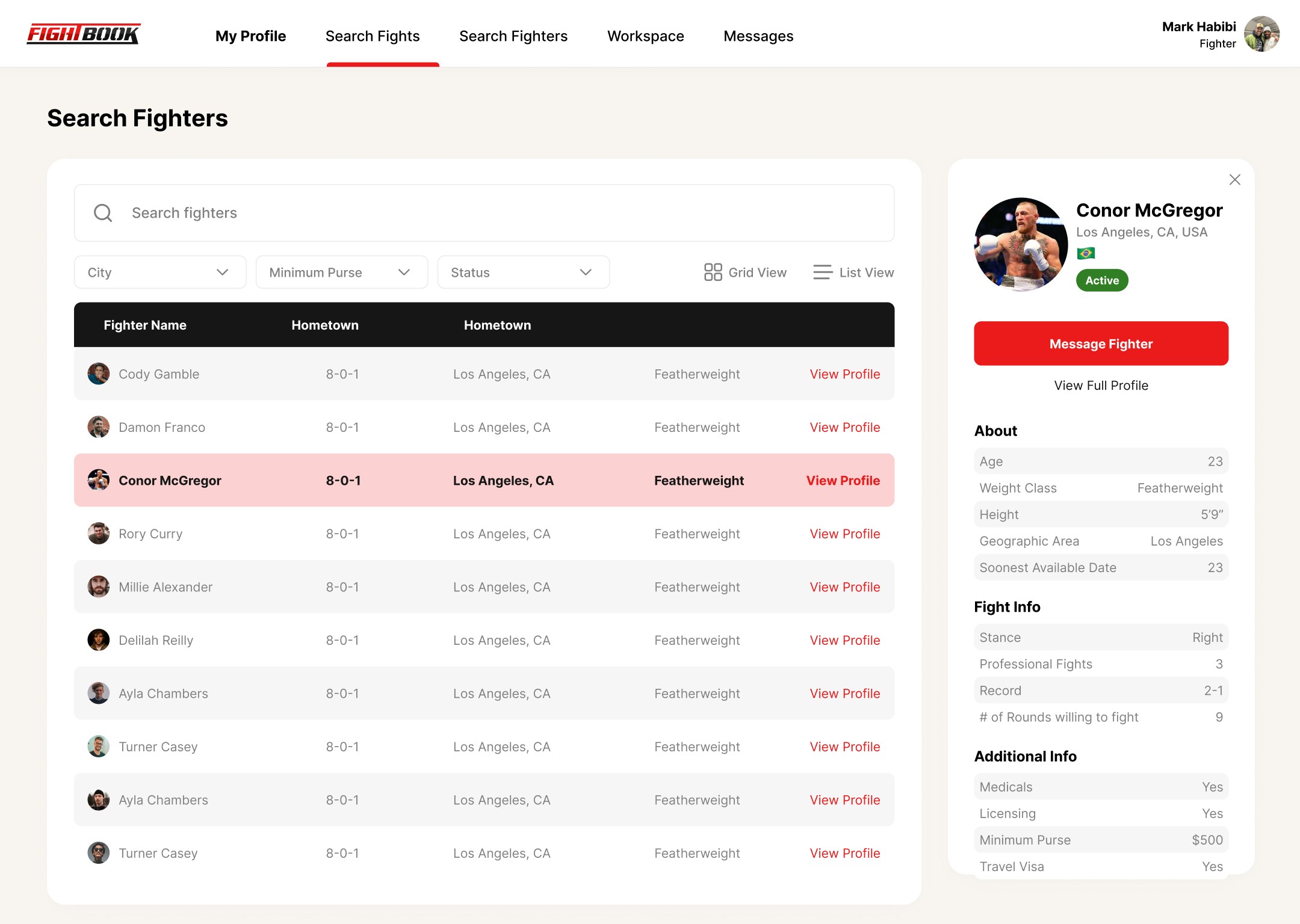View Profile for Delilah Reilly
The height and width of the screenshot is (924, 1300).
pyautogui.click(x=845, y=640)
